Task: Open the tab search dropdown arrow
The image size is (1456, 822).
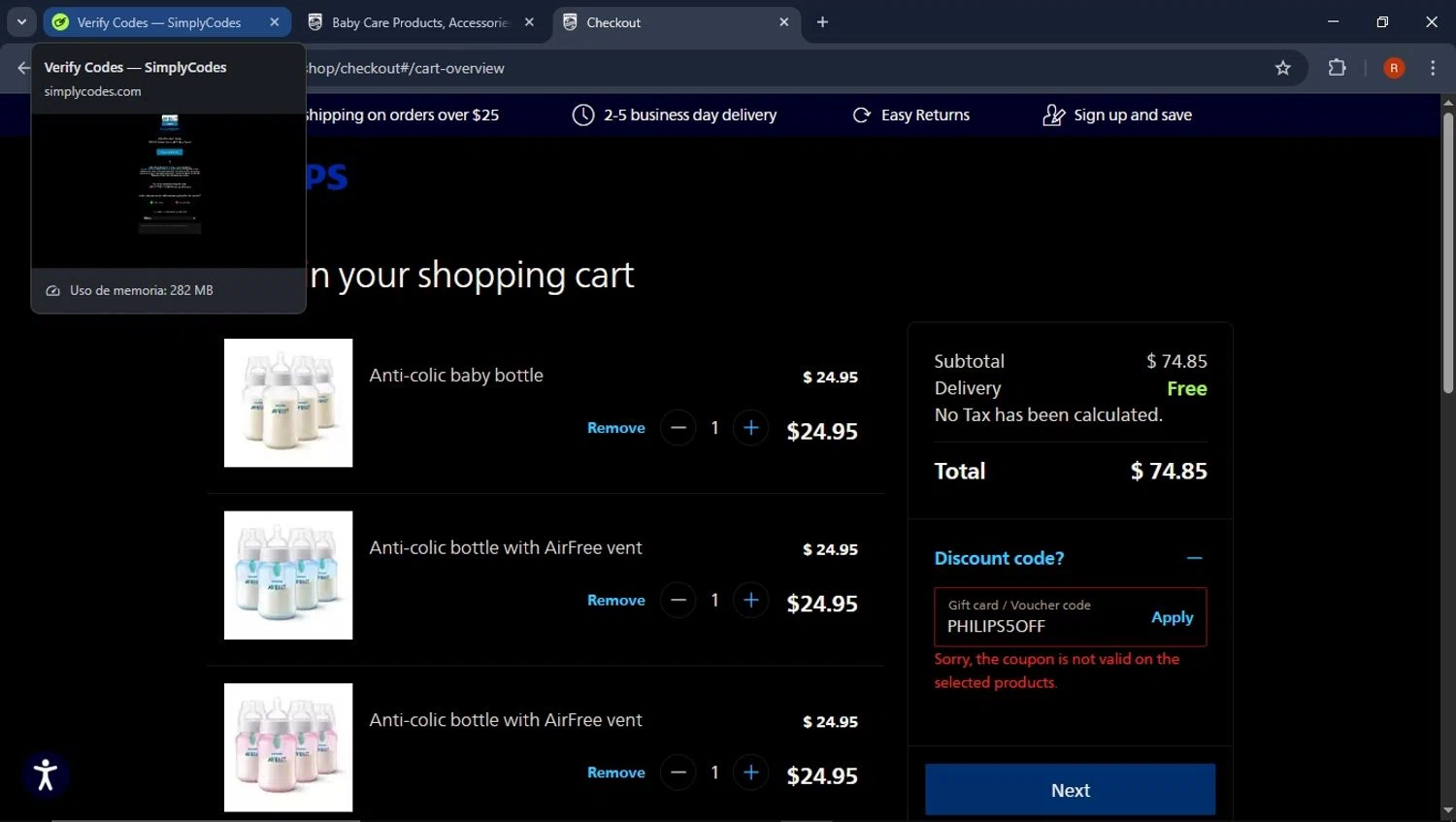Action: pyautogui.click(x=21, y=21)
